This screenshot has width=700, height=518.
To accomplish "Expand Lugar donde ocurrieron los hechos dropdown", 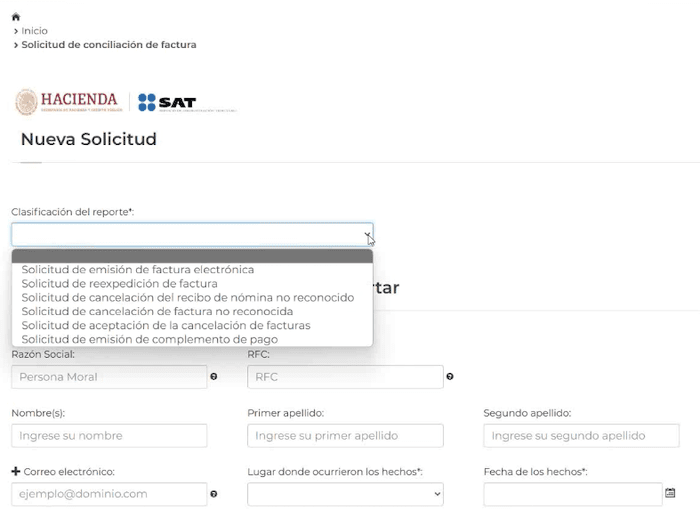I will point(345,494).
